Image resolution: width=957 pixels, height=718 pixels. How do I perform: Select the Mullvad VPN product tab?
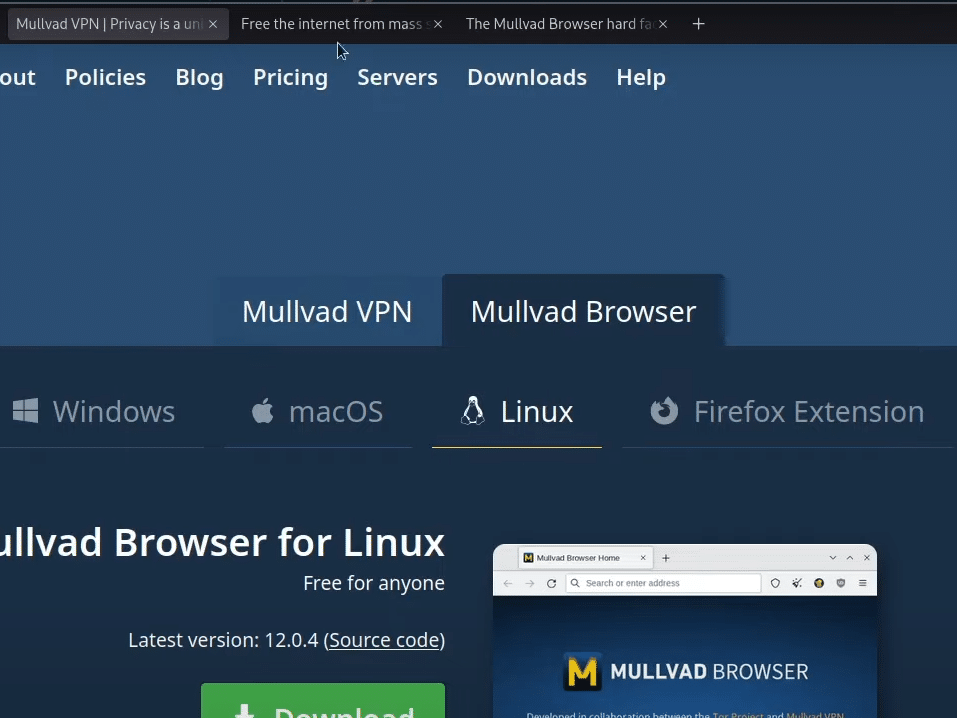(x=327, y=312)
